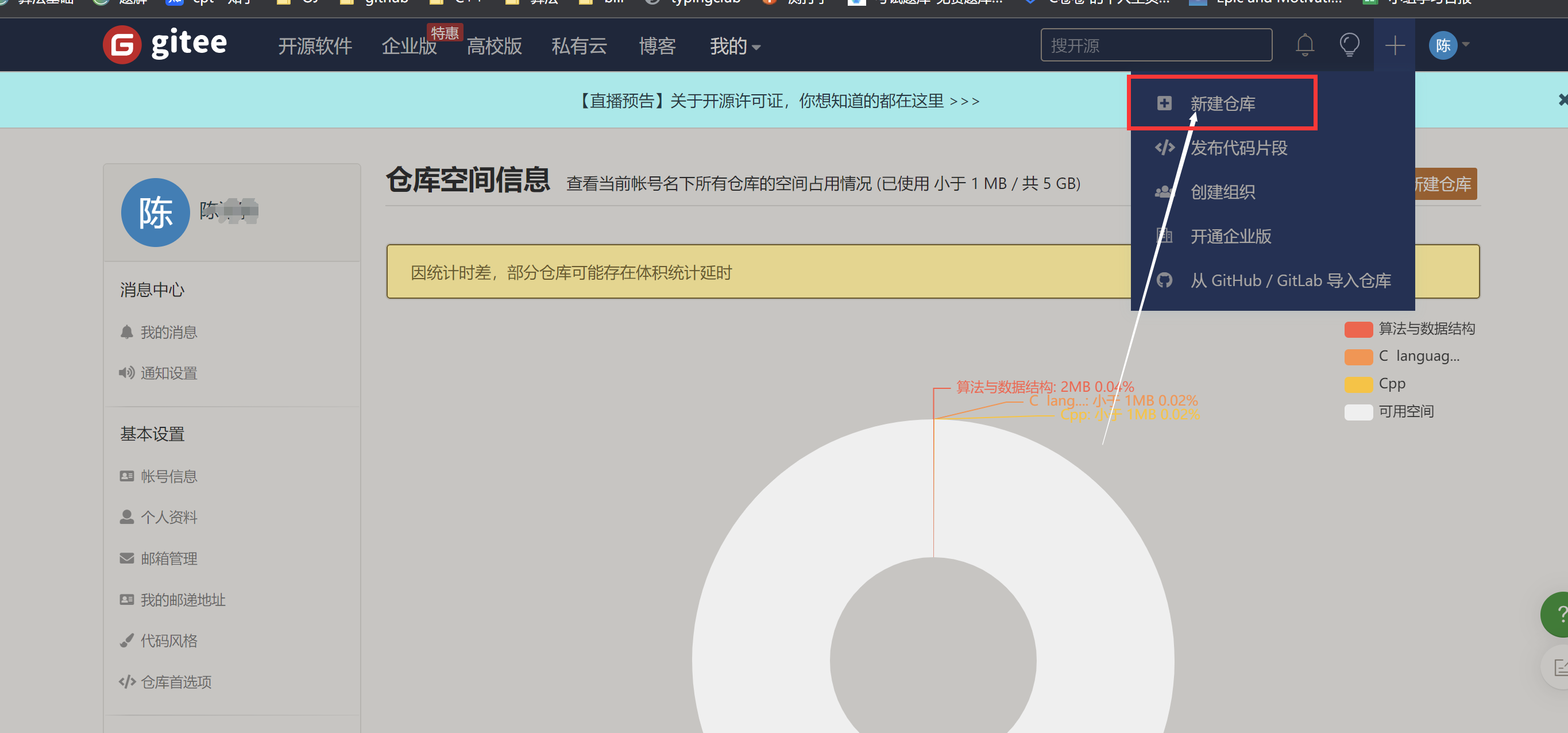Open 企业版 in the top navigation
This screenshot has height=733, width=1568.
coord(409,45)
